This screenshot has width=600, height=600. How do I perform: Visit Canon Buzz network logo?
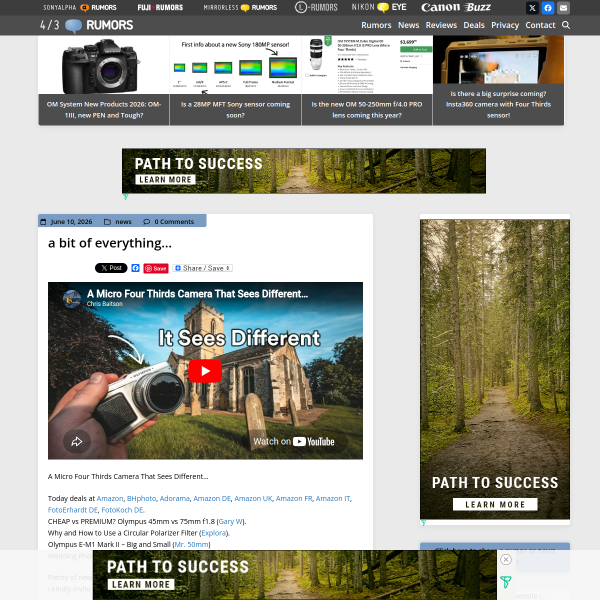(x=456, y=7)
